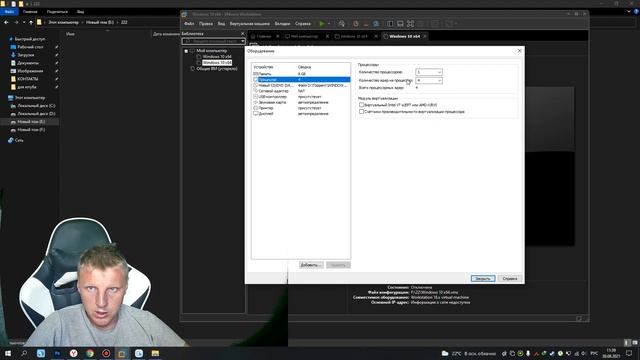Open Локальный диск (D:) in Explorer
Viewport: 640px width, 360px height.
(36, 114)
